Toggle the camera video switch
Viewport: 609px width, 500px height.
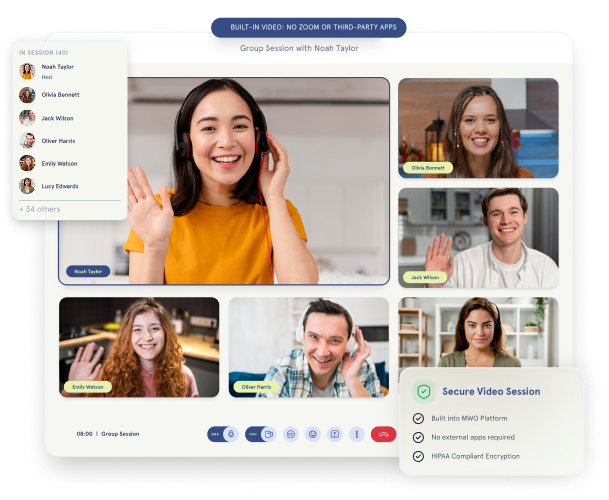pyautogui.click(x=268, y=434)
